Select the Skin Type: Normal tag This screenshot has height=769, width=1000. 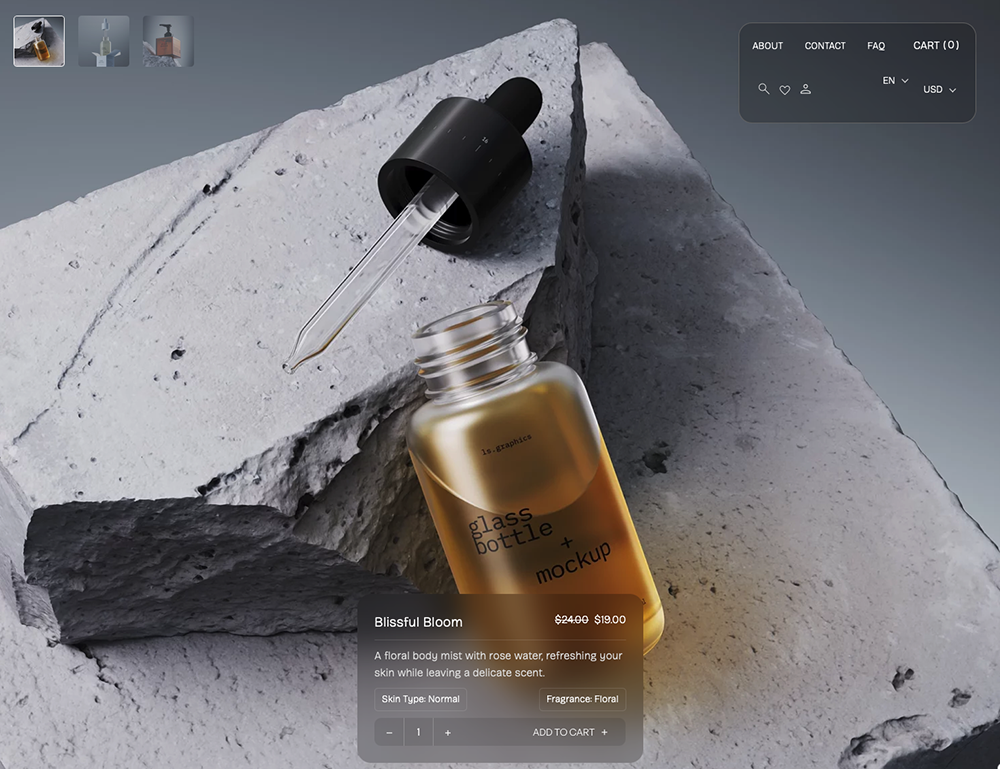420,699
